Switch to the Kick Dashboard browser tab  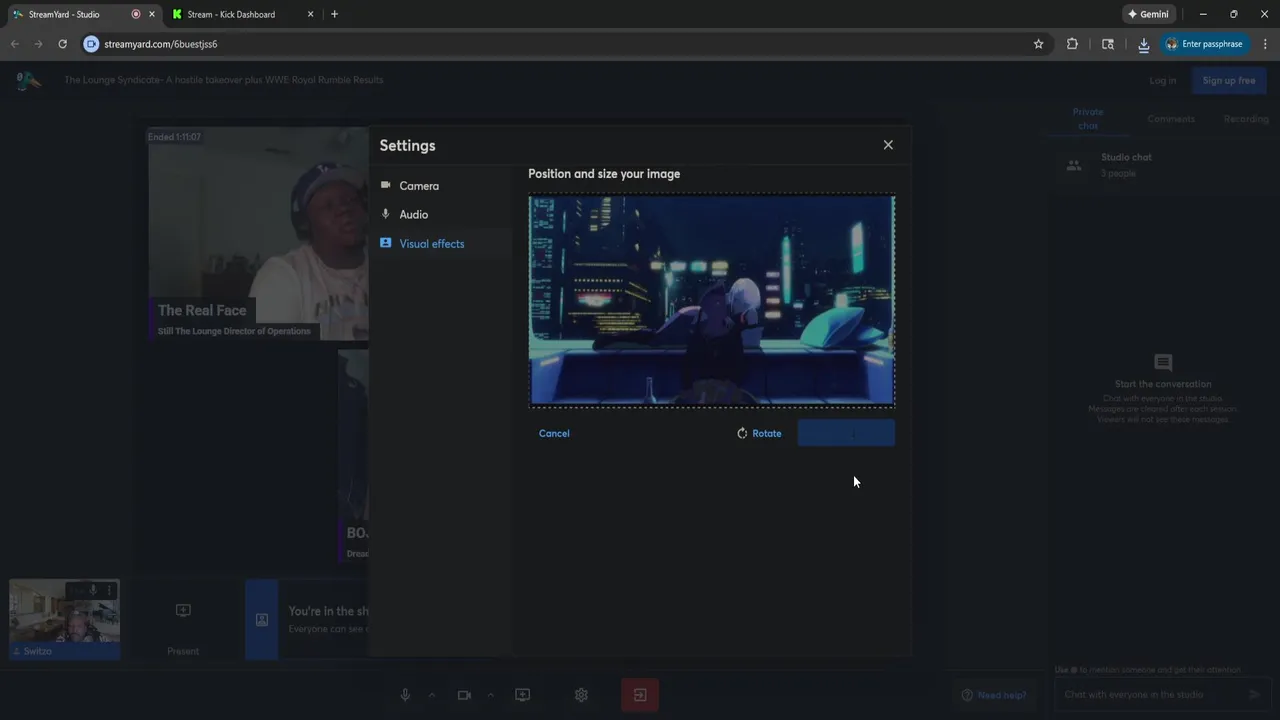pyautogui.click(x=232, y=14)
